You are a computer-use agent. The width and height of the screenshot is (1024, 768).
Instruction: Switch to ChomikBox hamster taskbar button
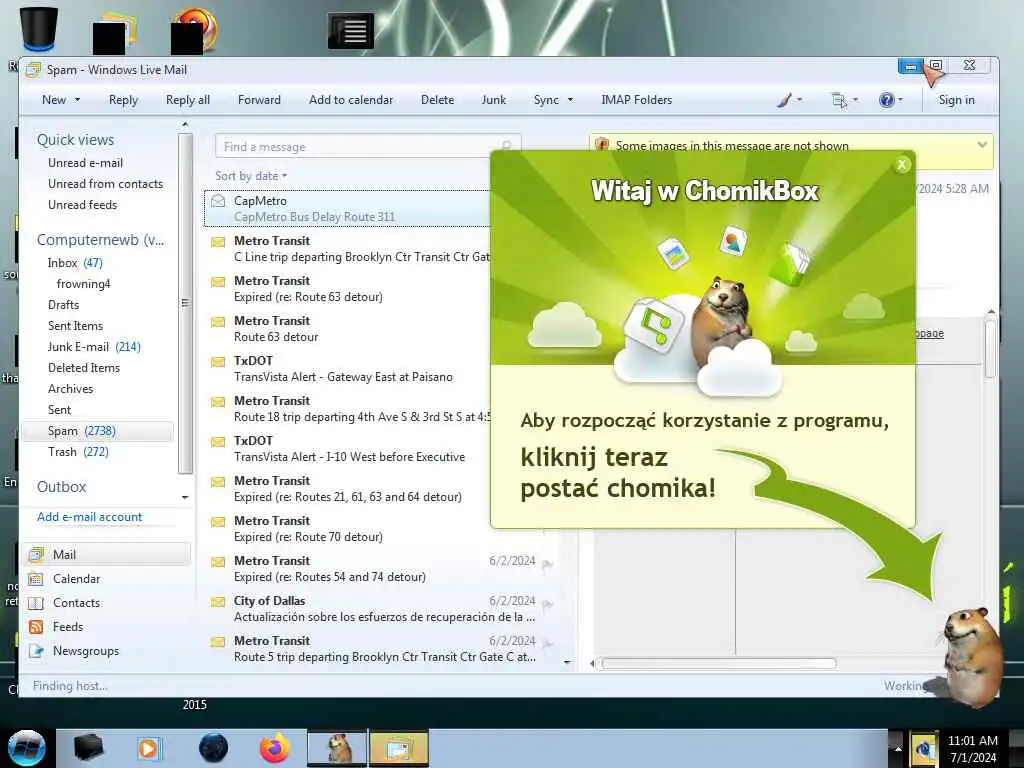pos(338,748)
